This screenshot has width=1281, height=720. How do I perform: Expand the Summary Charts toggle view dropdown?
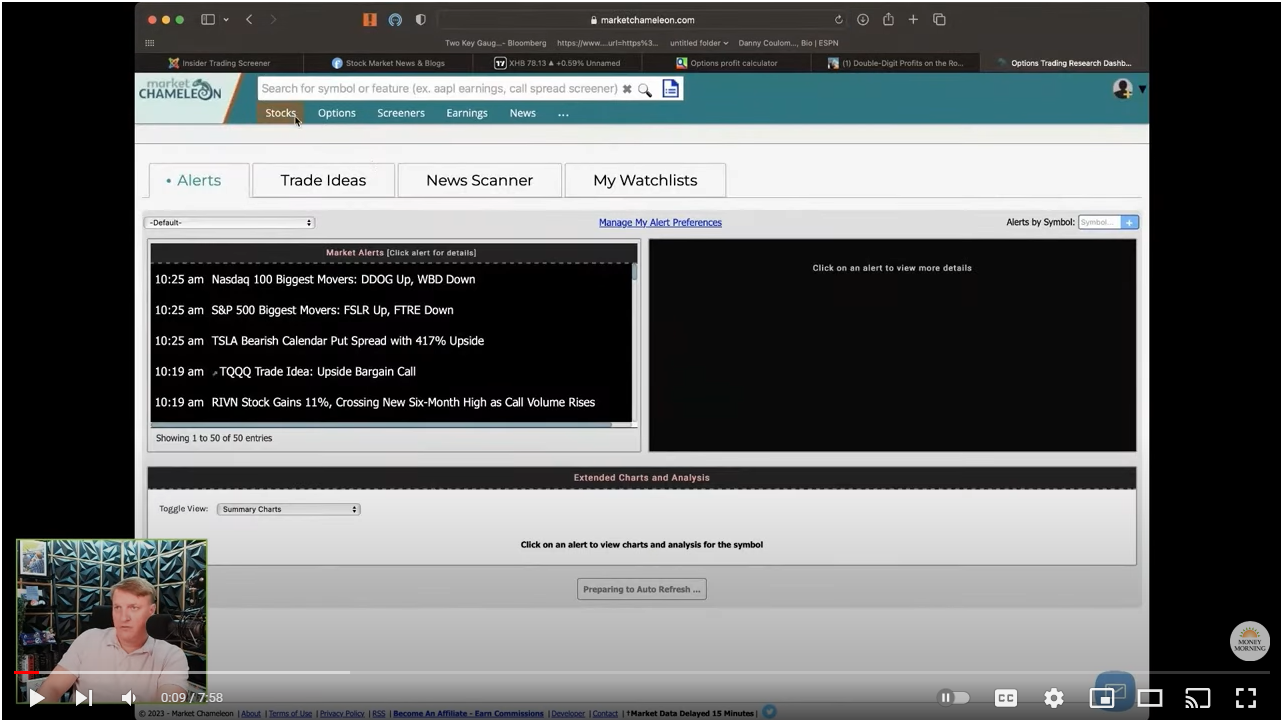[288, 509]
